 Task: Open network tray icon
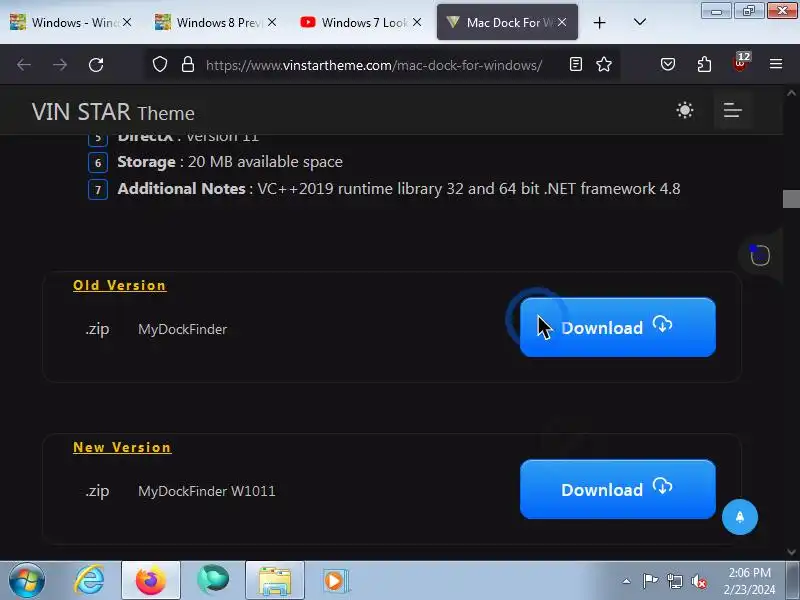tap(674, 581)
